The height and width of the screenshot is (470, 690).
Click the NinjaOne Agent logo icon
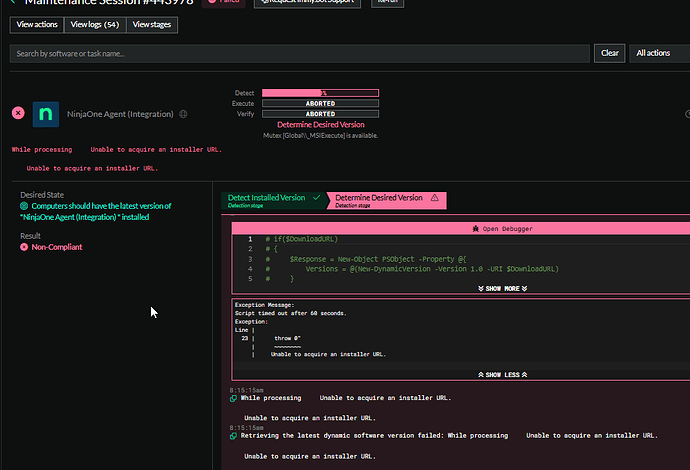46,114
